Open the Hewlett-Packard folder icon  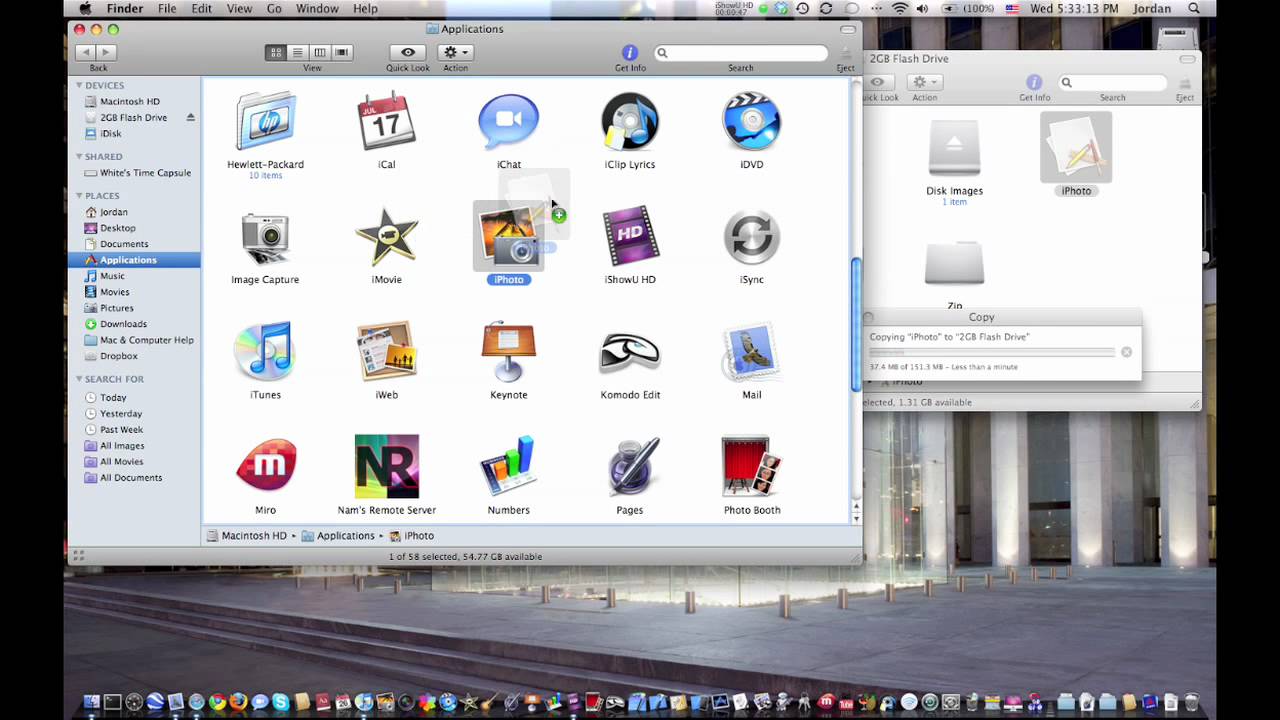point(265,121)
